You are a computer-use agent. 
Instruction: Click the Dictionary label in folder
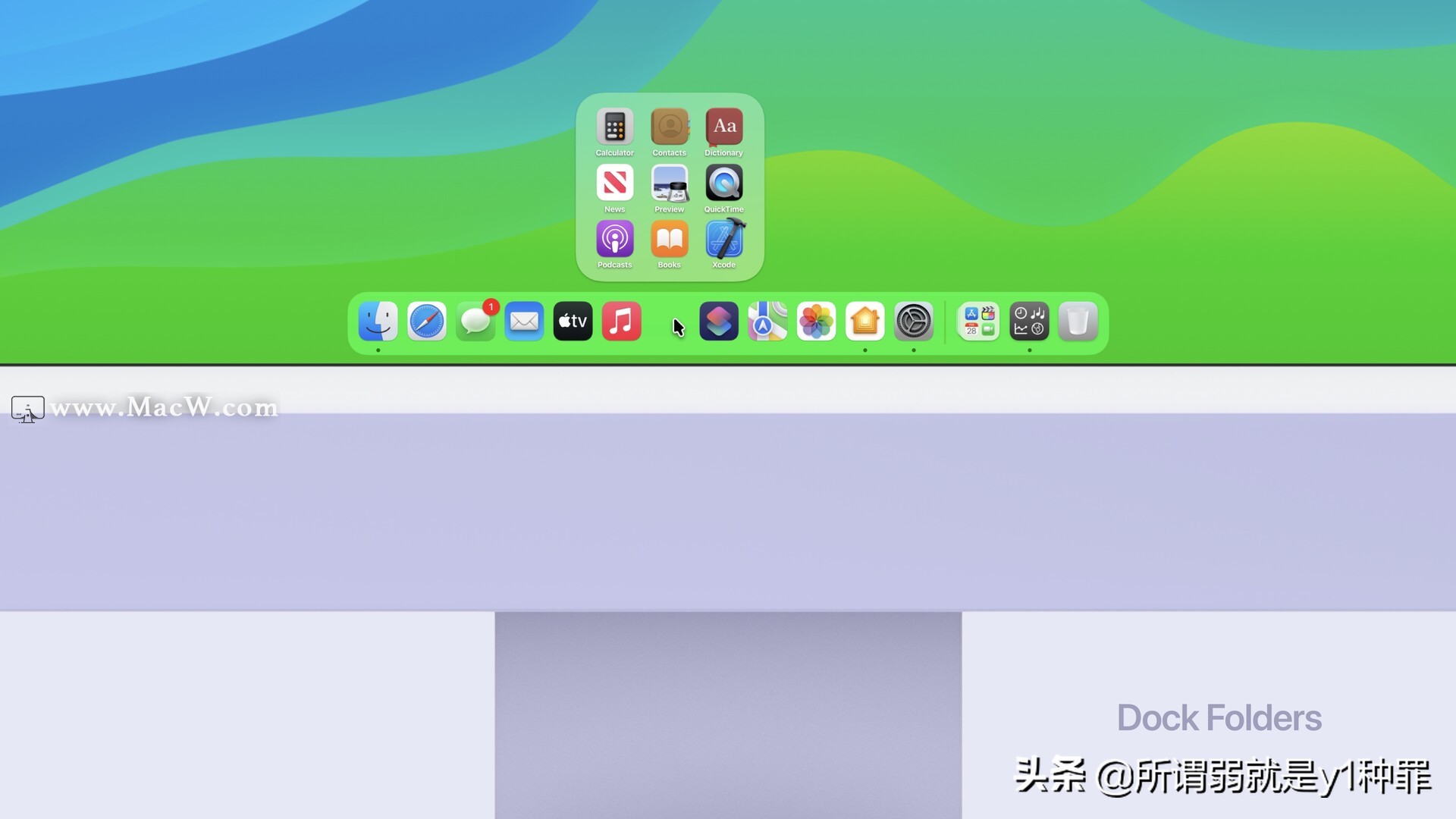pyautogui.click(x=723, y=153)
